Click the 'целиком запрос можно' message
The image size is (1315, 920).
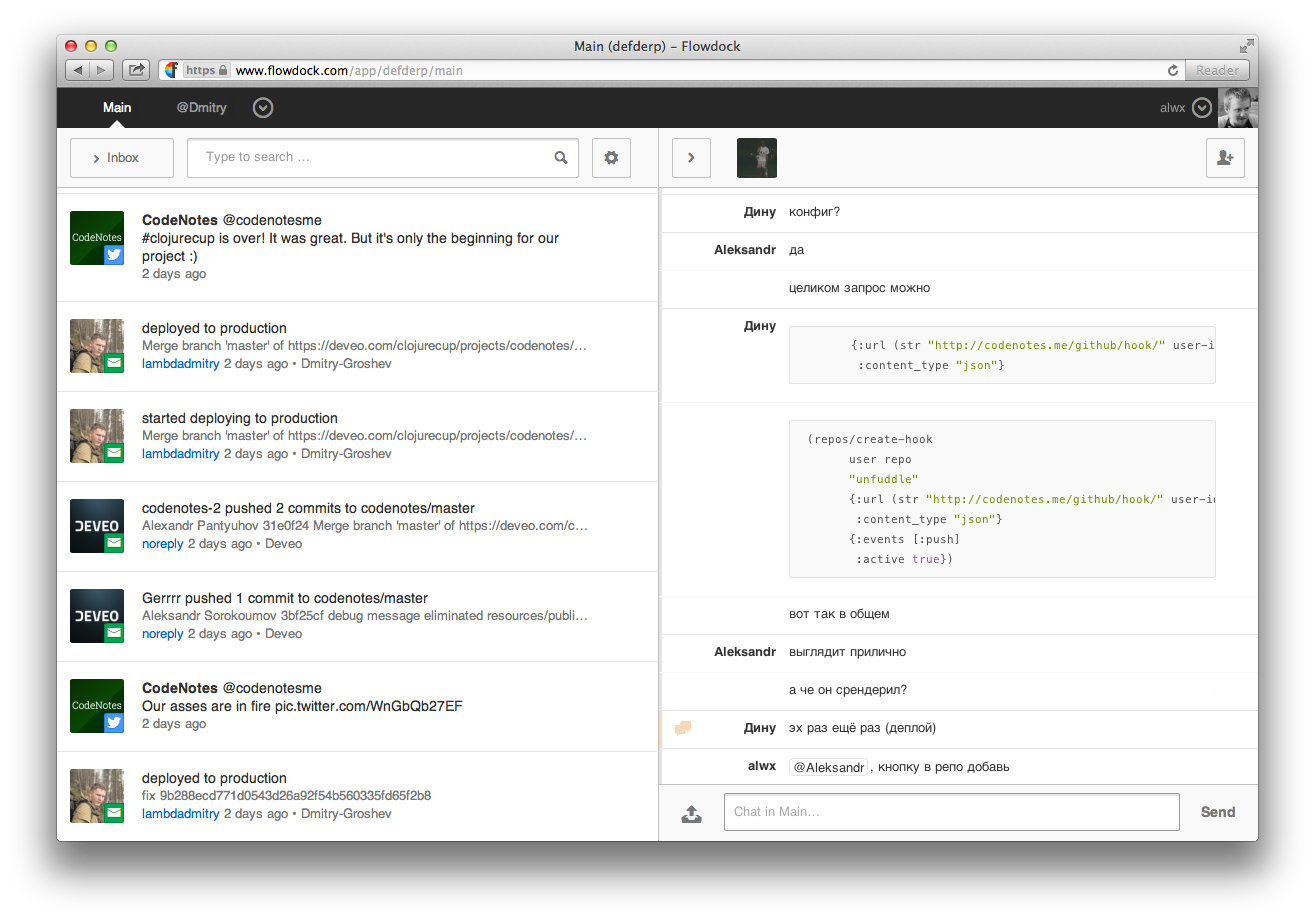(x=859, y=288)
